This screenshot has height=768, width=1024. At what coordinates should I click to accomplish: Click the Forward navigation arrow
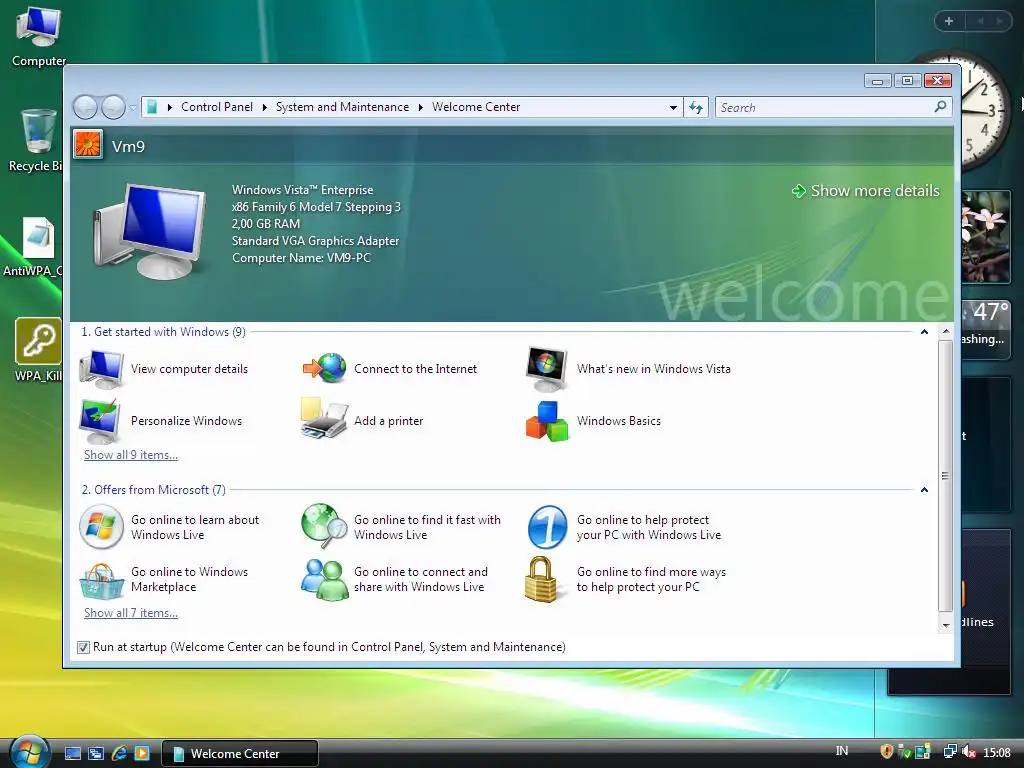tap(112, 107)
